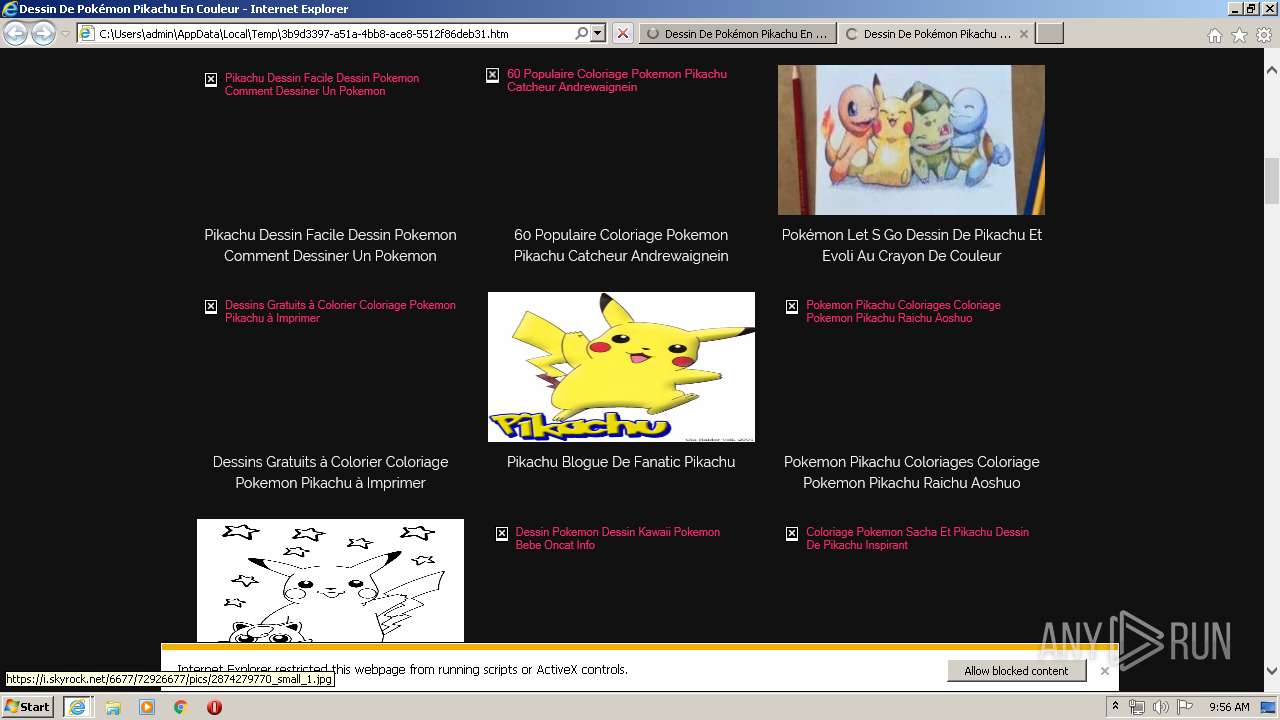
Task: Click broken image icon for Dessin Pokemon Kawaii
Action: pos(502,534)
